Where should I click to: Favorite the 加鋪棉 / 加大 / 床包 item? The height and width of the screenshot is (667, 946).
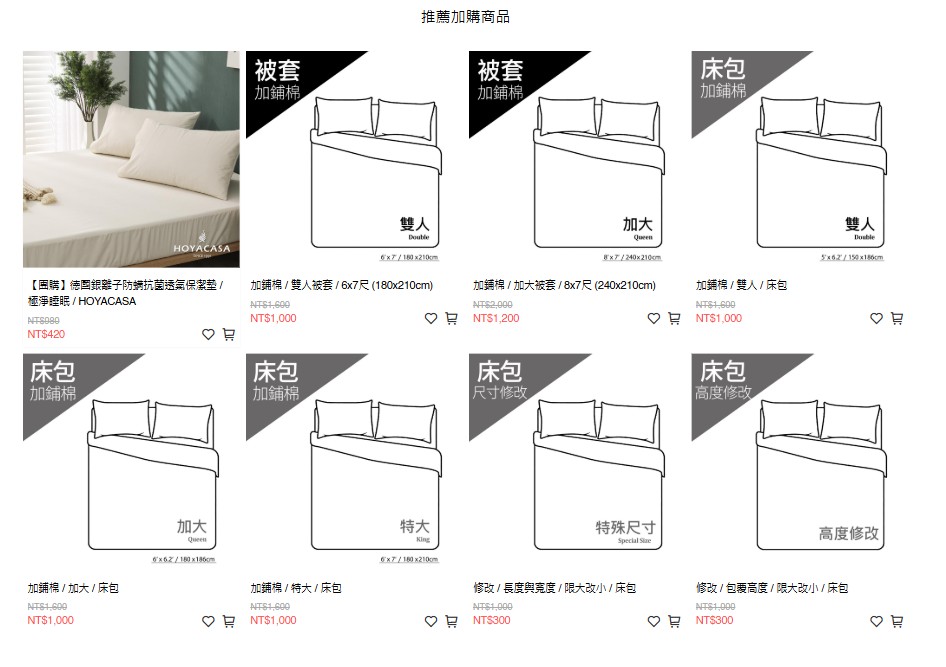tap(208, 621)
